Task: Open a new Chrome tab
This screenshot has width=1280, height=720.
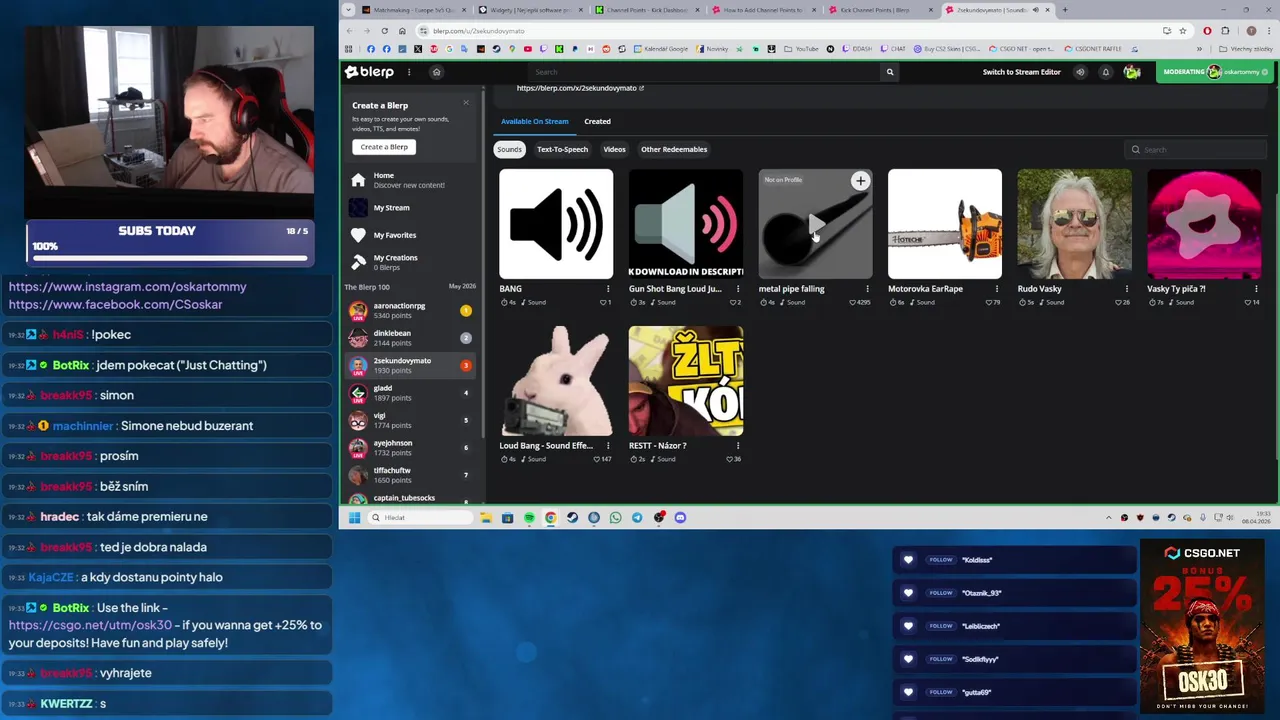Action: pyautogui.click(x=1065, y=10)
